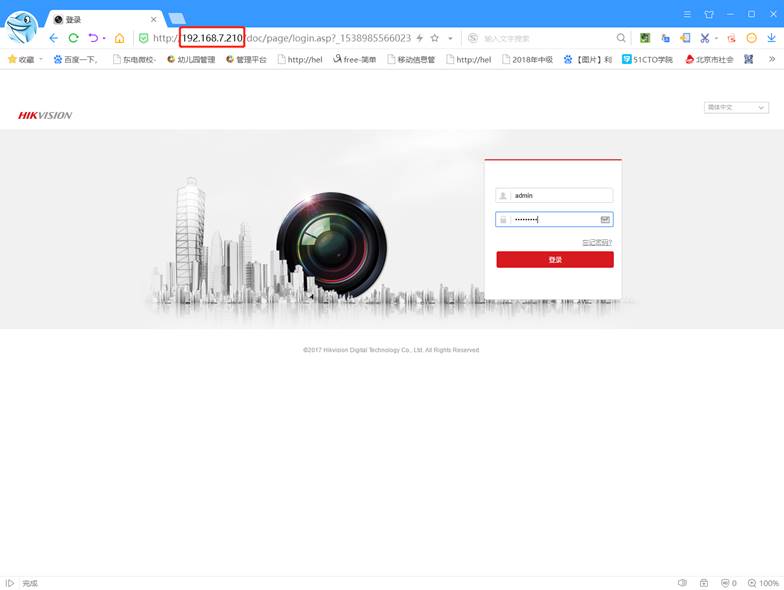Toggle the sidebar icon in status bar
This screenshot has width=784, height=590.
point(10,583)
